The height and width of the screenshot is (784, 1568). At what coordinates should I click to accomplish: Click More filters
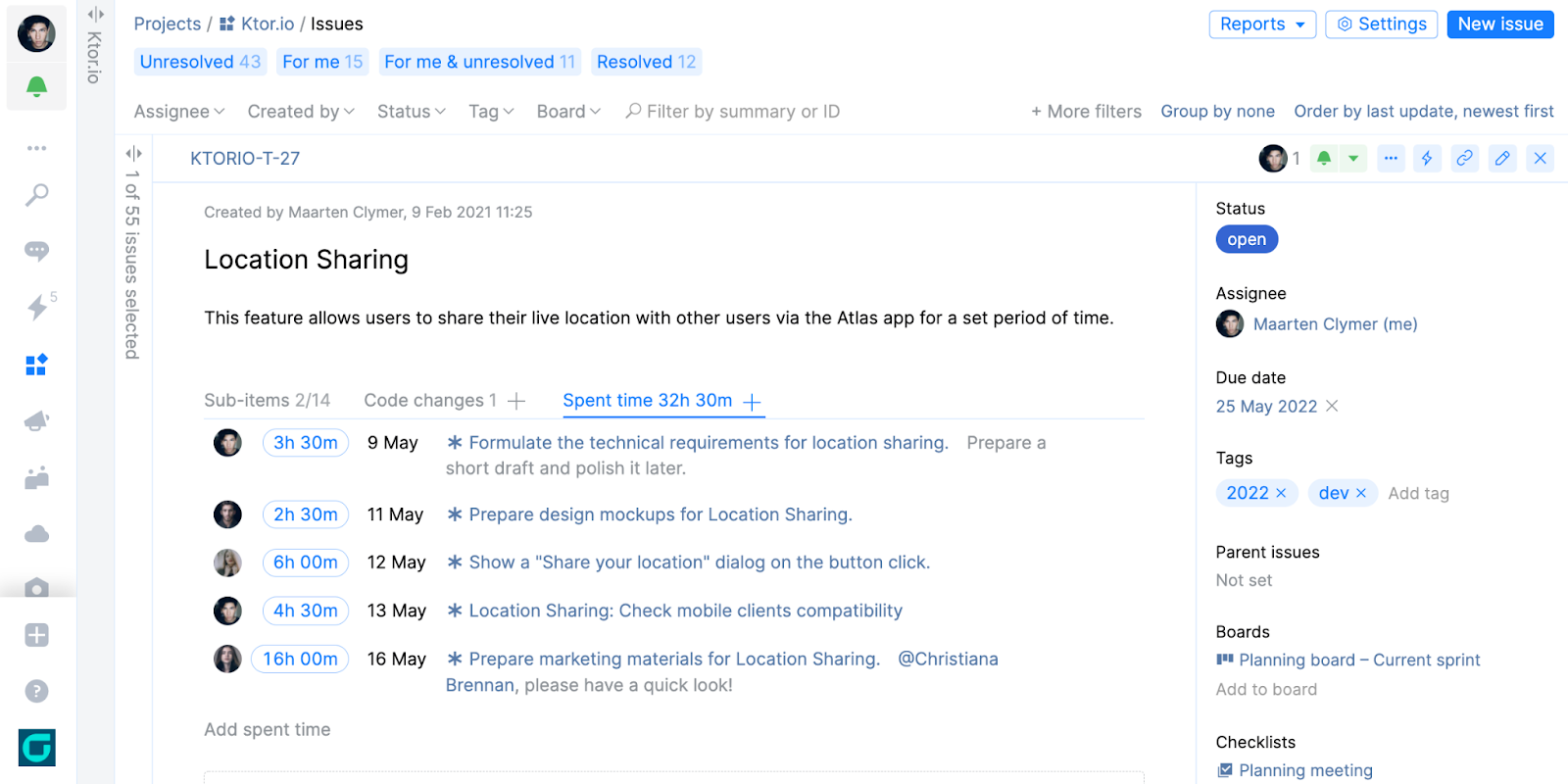[1086, 112]
